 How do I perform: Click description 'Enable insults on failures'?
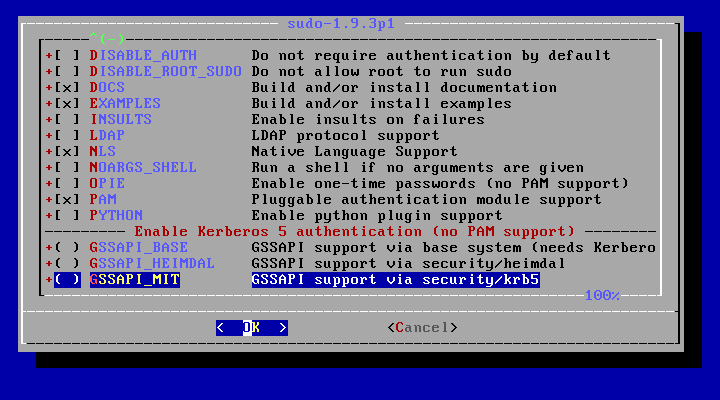tap(368, 119)
